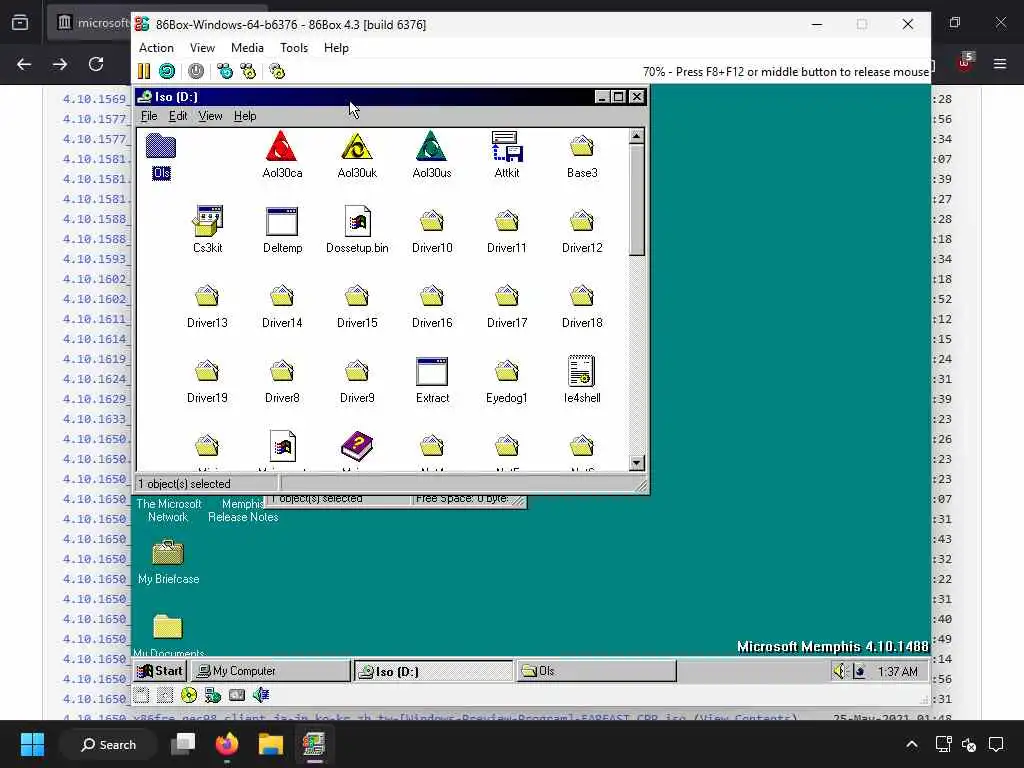The width and height of the screenshot is (1024, 768).
Task: Open File Explorer from Windows taskbar
Action: [x=270, y=744]
